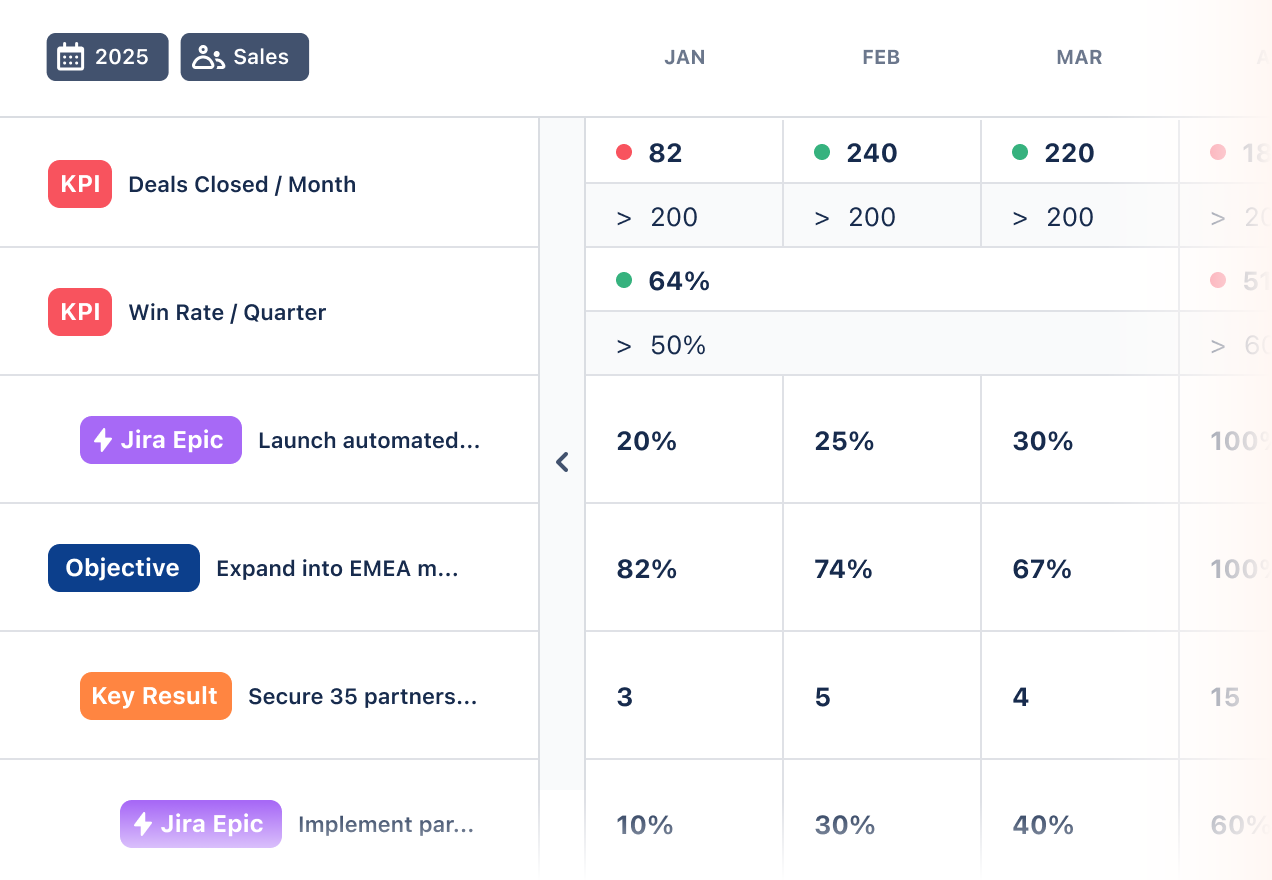Select the Win Rate target > 50%
1272x880 pixels.
882,345
